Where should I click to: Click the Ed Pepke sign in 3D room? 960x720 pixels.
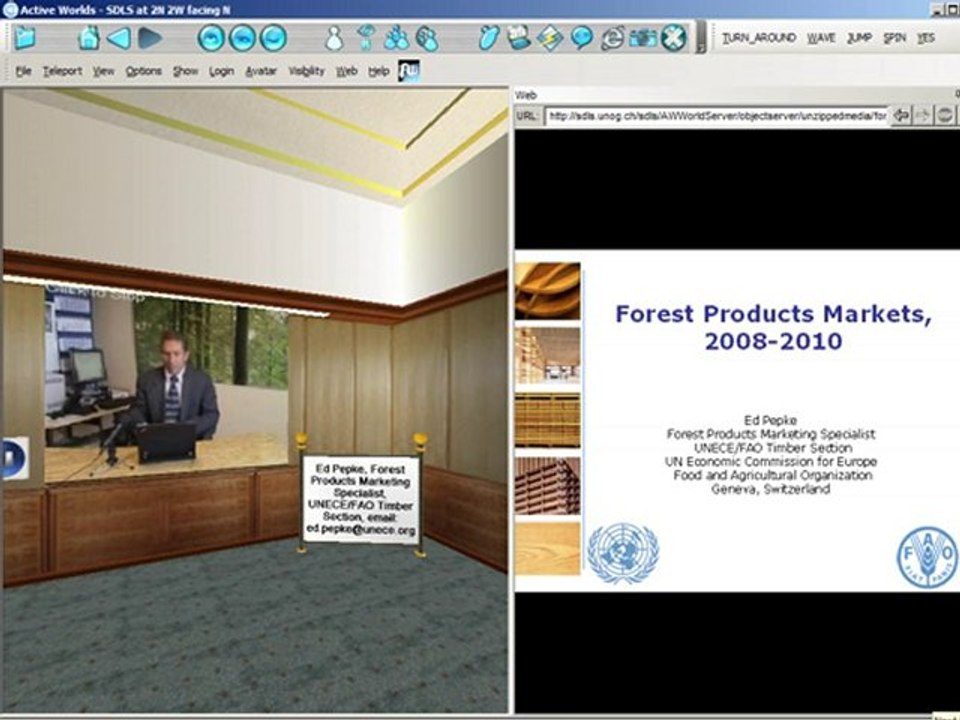point(361,499)
